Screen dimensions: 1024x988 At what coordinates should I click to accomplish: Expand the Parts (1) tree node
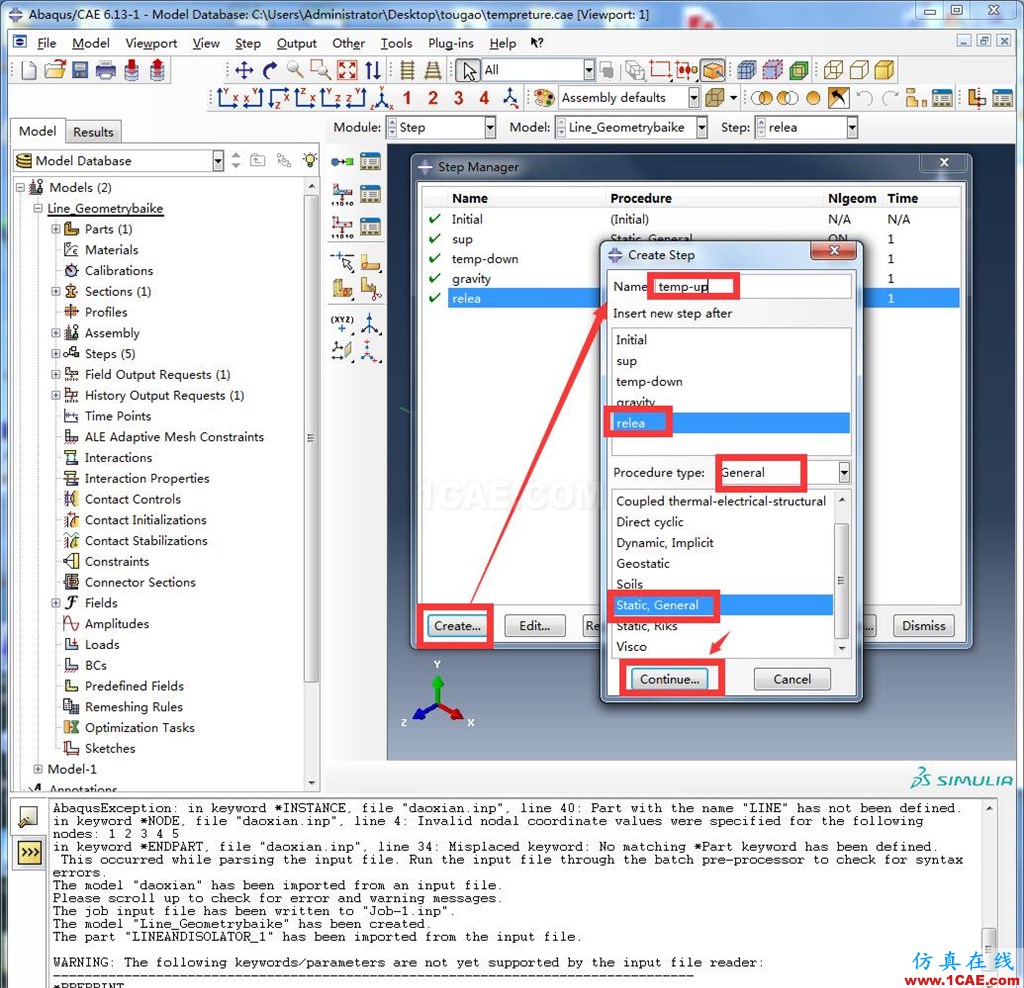[x=56, y=229]
